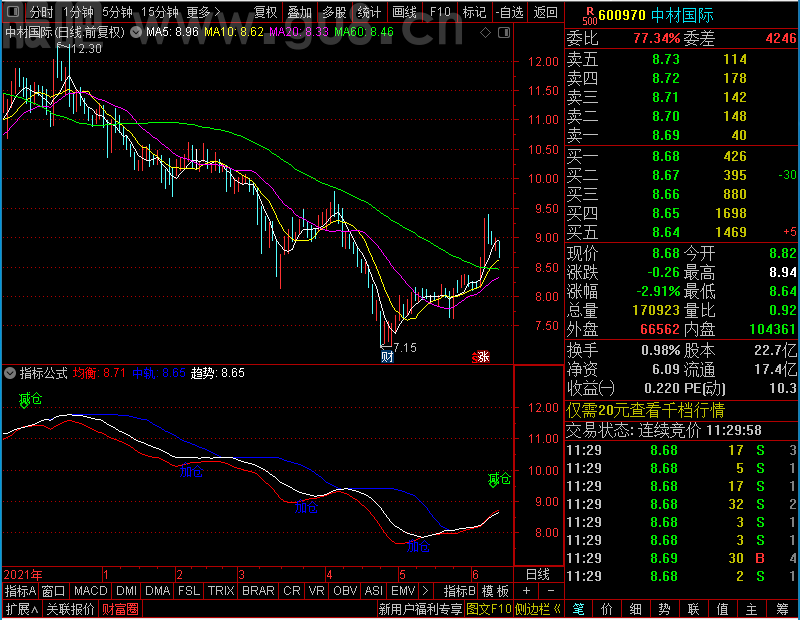Collapse 侧边栏 sidebar
This screenshot has height=620, width=800.
point(538,609)
